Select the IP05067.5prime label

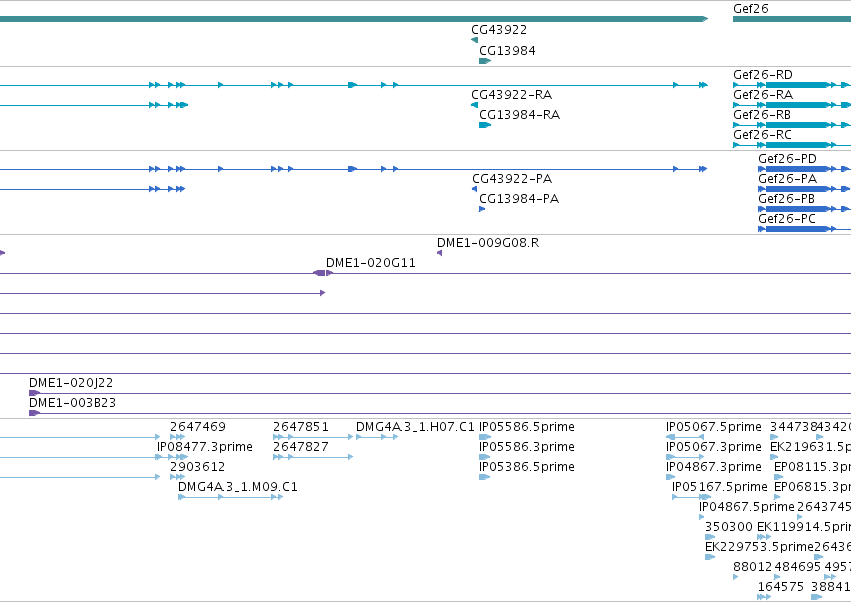click(714, 427)
